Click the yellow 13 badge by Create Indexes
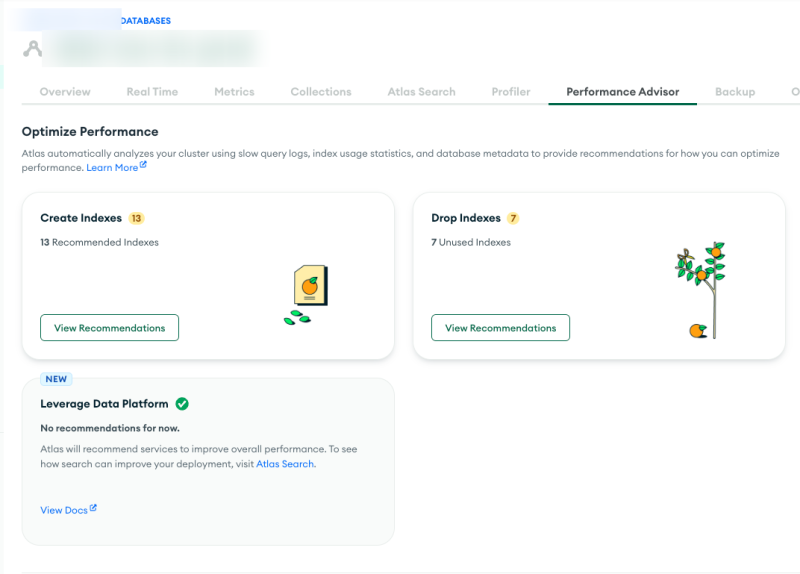800x574 pixels. 137,218
